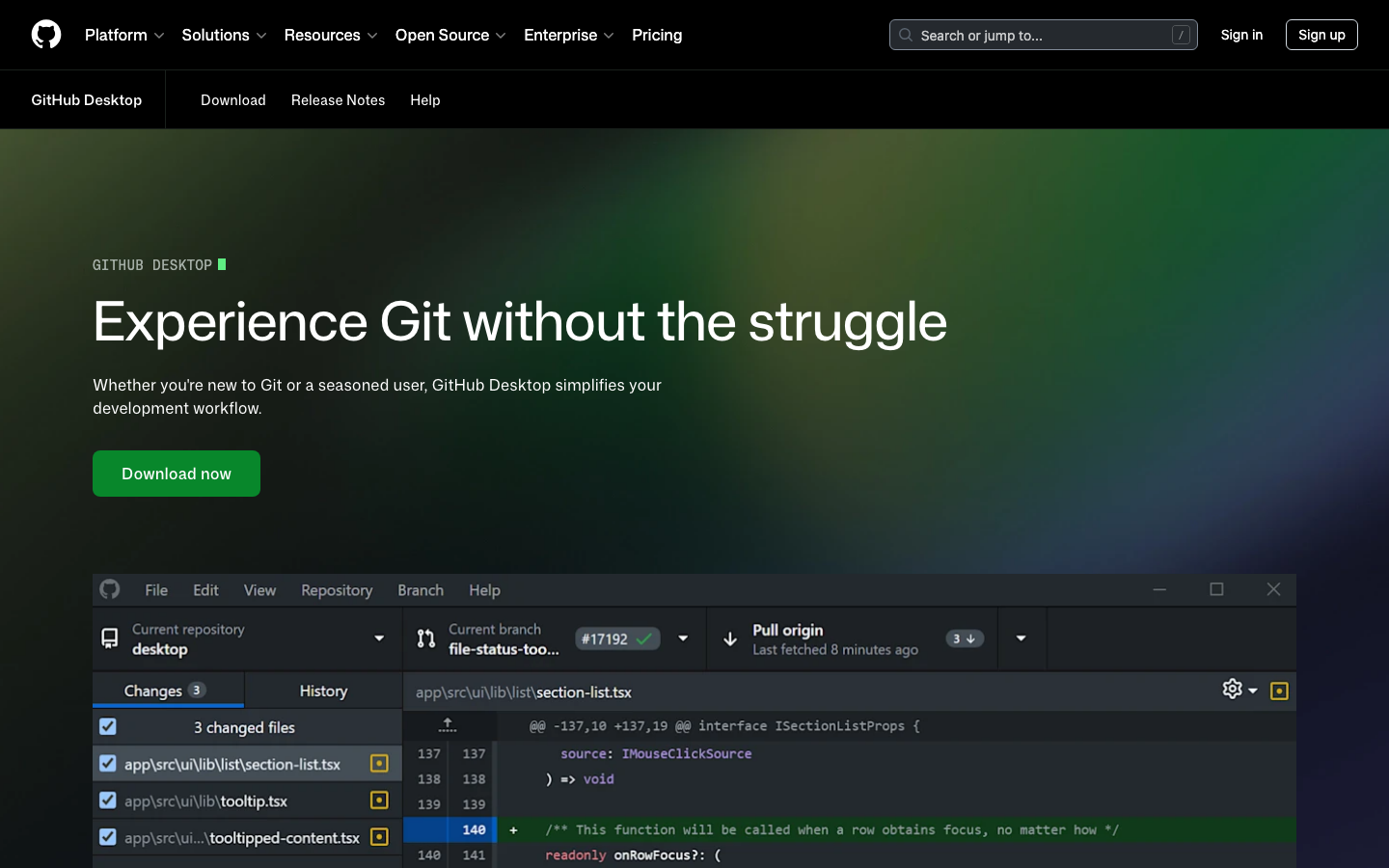
Task: Switch to the History tab
Action: pyautogui.click(x=323, y=691)
